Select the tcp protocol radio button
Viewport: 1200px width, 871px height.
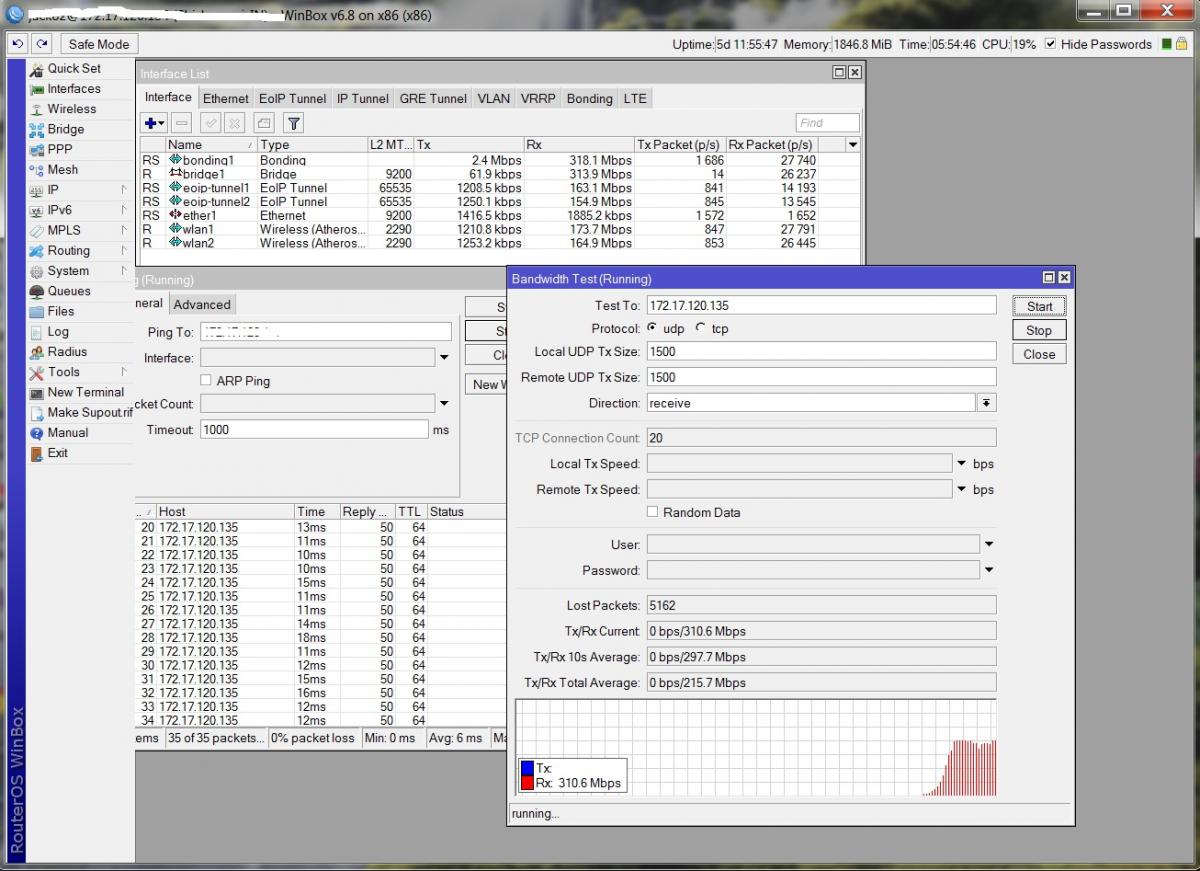pos(701,328)
